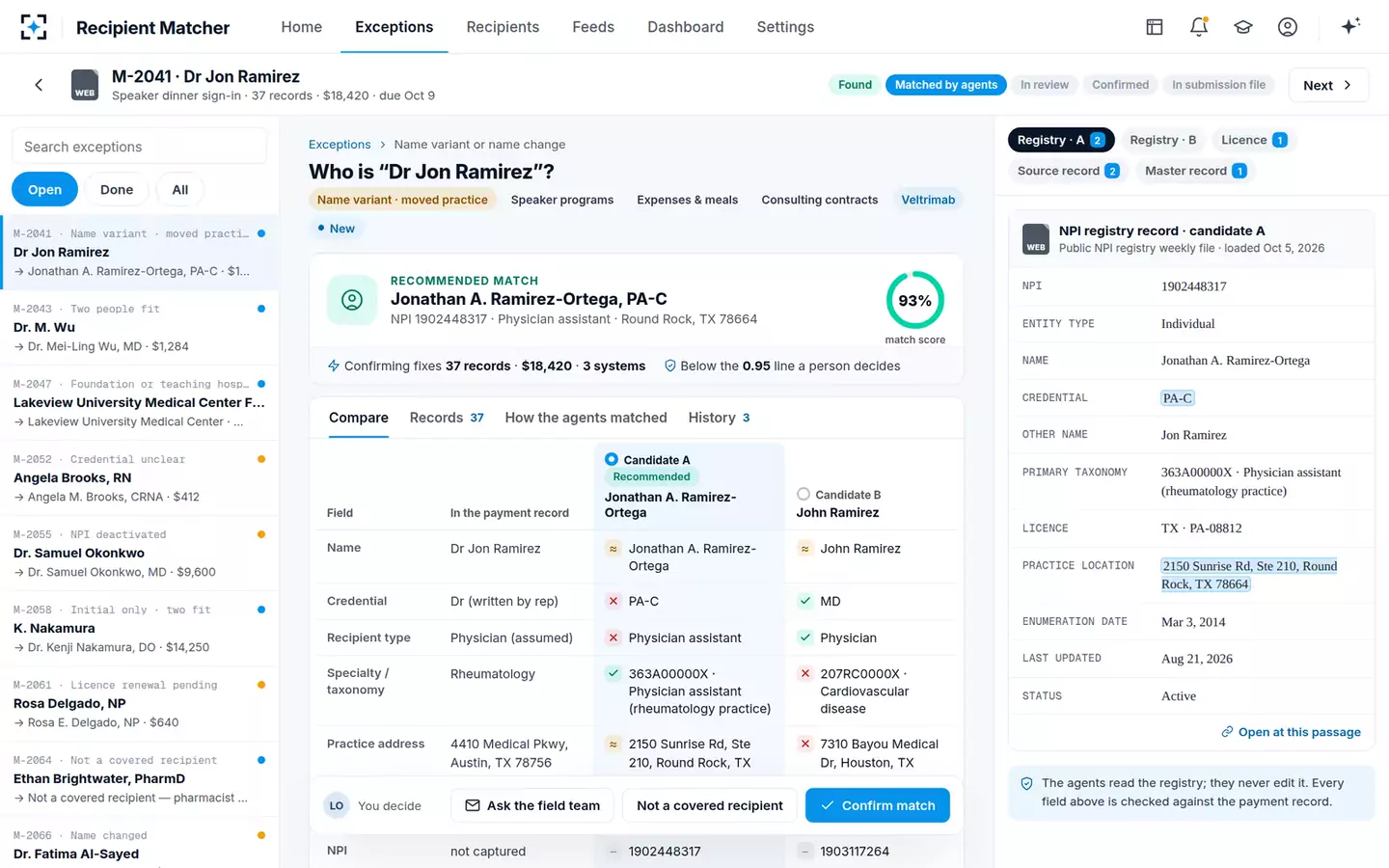The image size is (1389, 868).
Task: Open Source record tab
Action: (x=1068, y=171)
